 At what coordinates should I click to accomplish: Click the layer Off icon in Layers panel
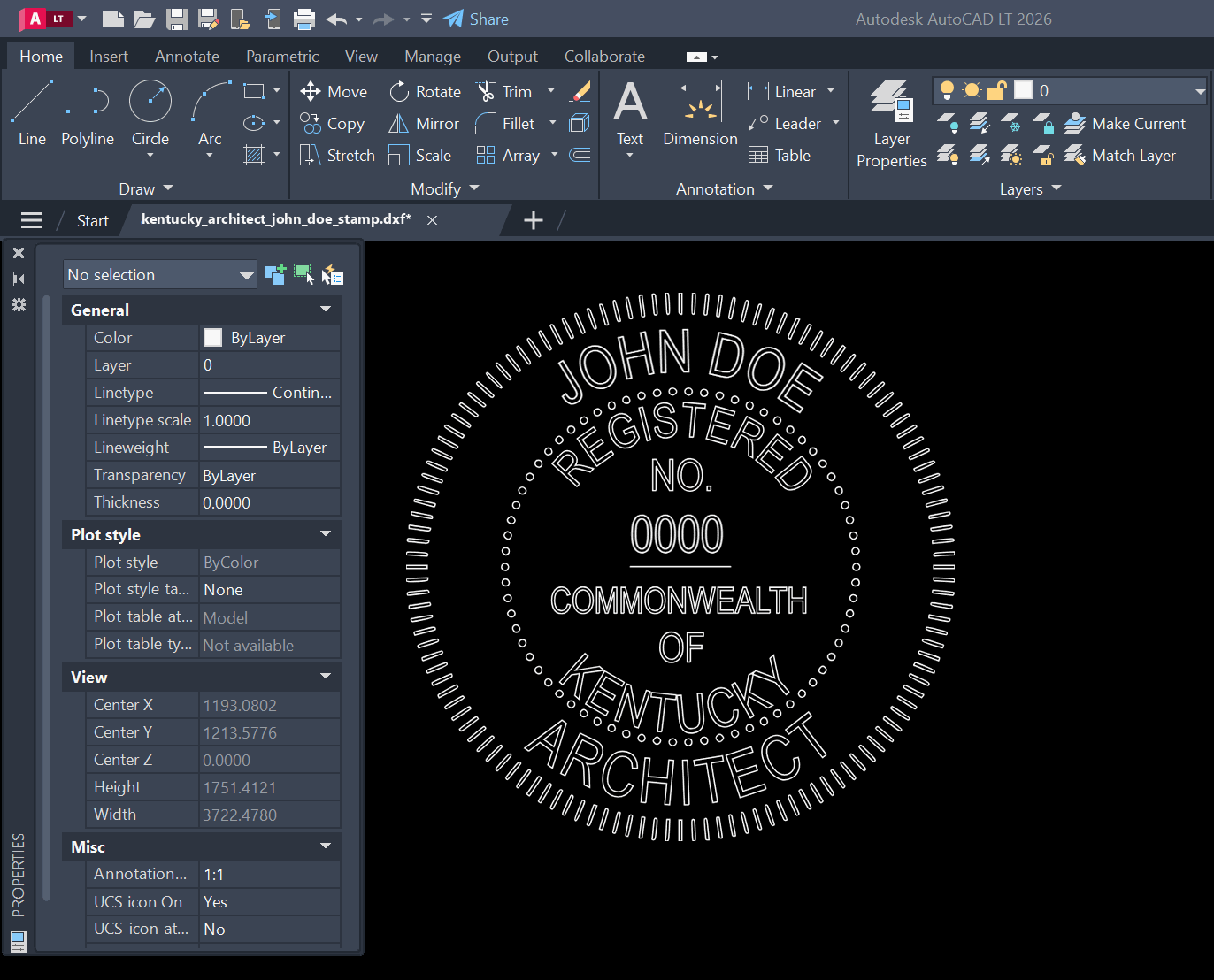tap(948, 123)
